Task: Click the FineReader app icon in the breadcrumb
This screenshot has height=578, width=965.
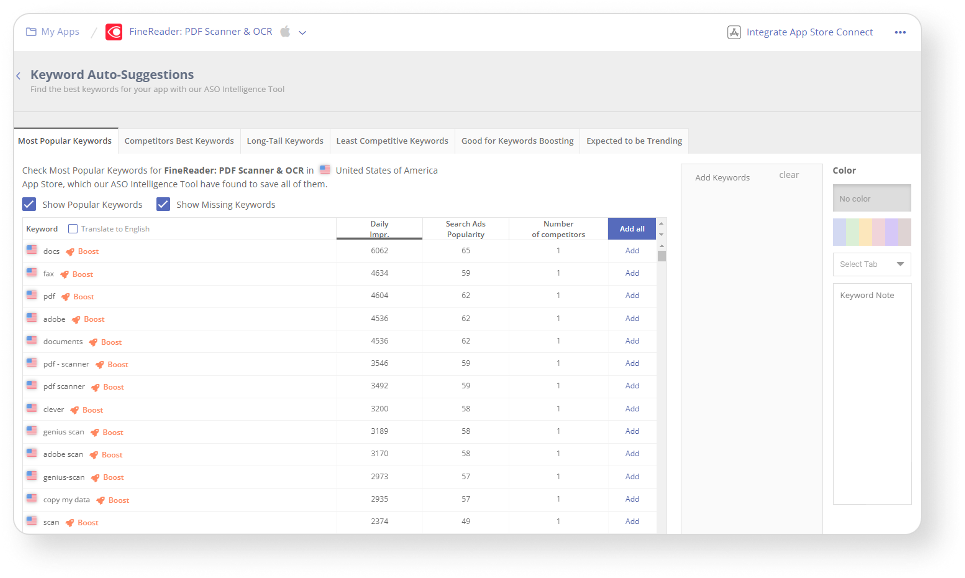Action: (x=113, y=31)
